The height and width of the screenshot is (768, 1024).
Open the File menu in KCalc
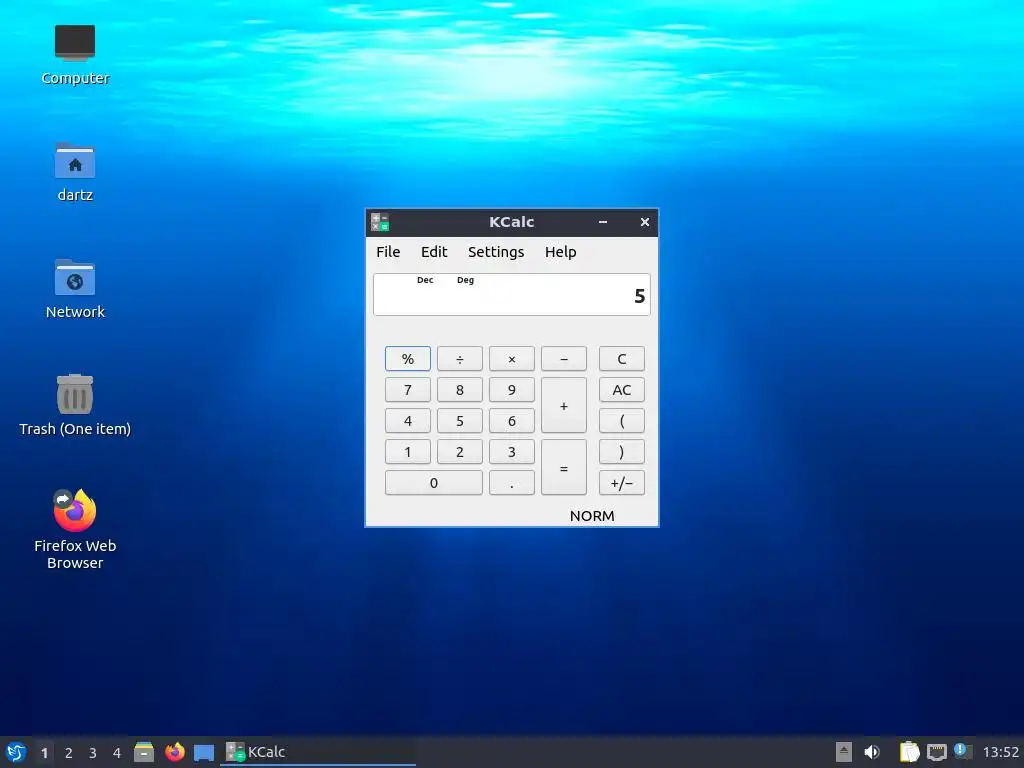point(388,252)
